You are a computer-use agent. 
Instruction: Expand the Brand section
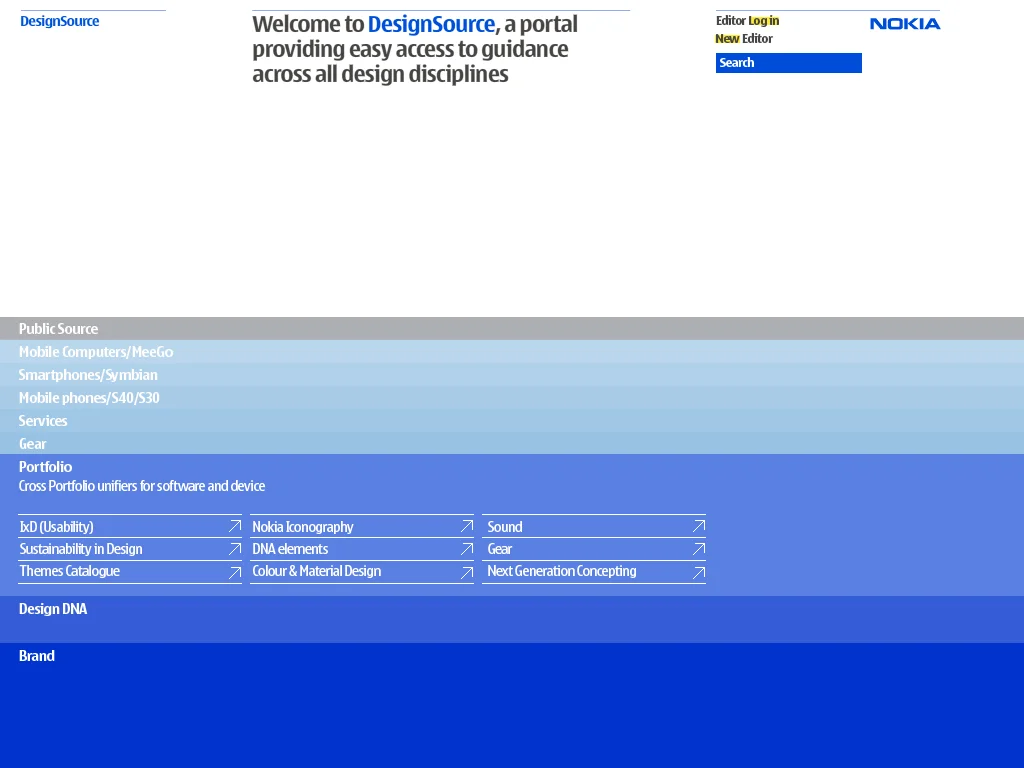pos(512,705)
